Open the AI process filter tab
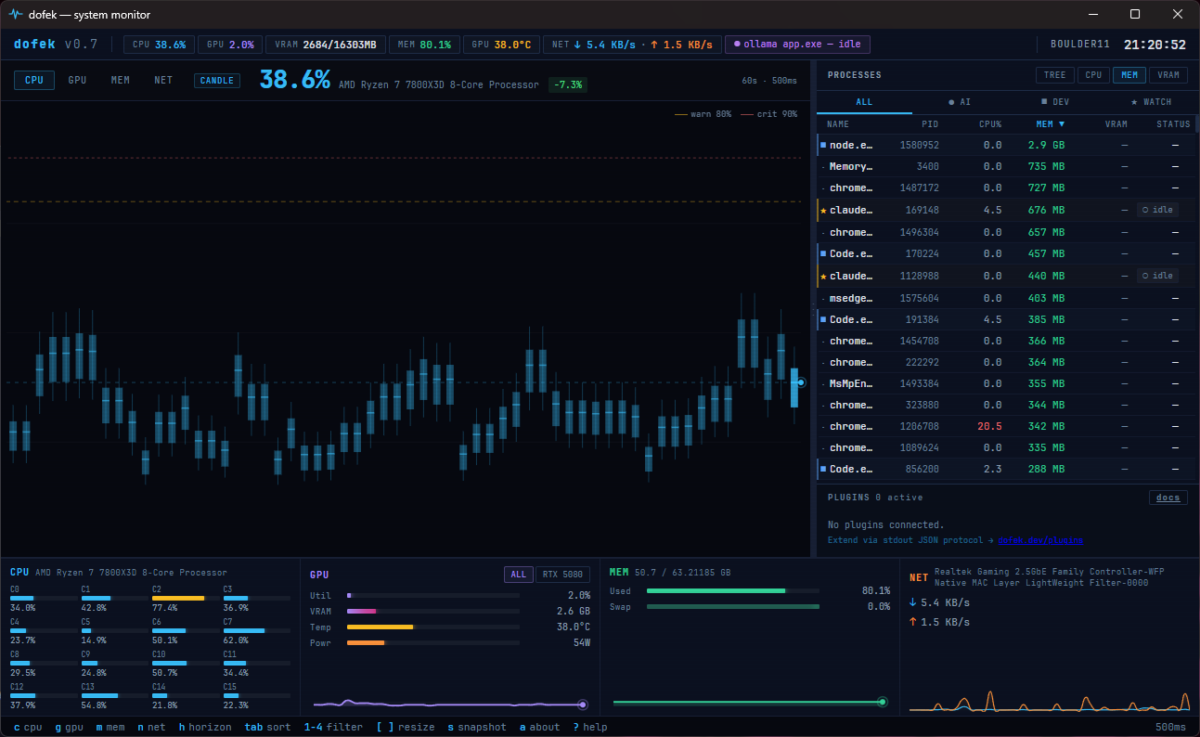 (959, 102)
